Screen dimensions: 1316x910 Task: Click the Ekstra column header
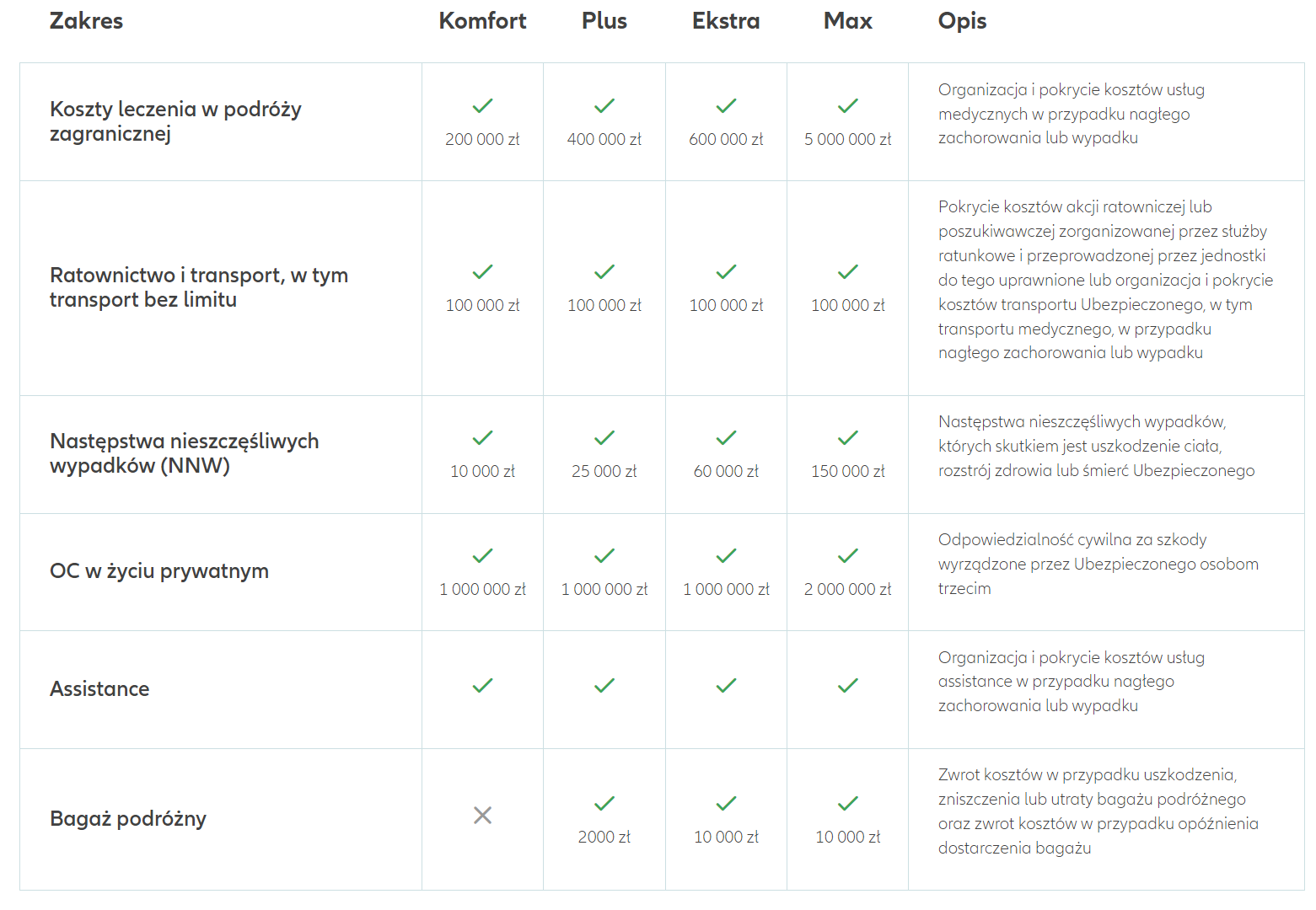pyautogui.click(x=726, y=21)
